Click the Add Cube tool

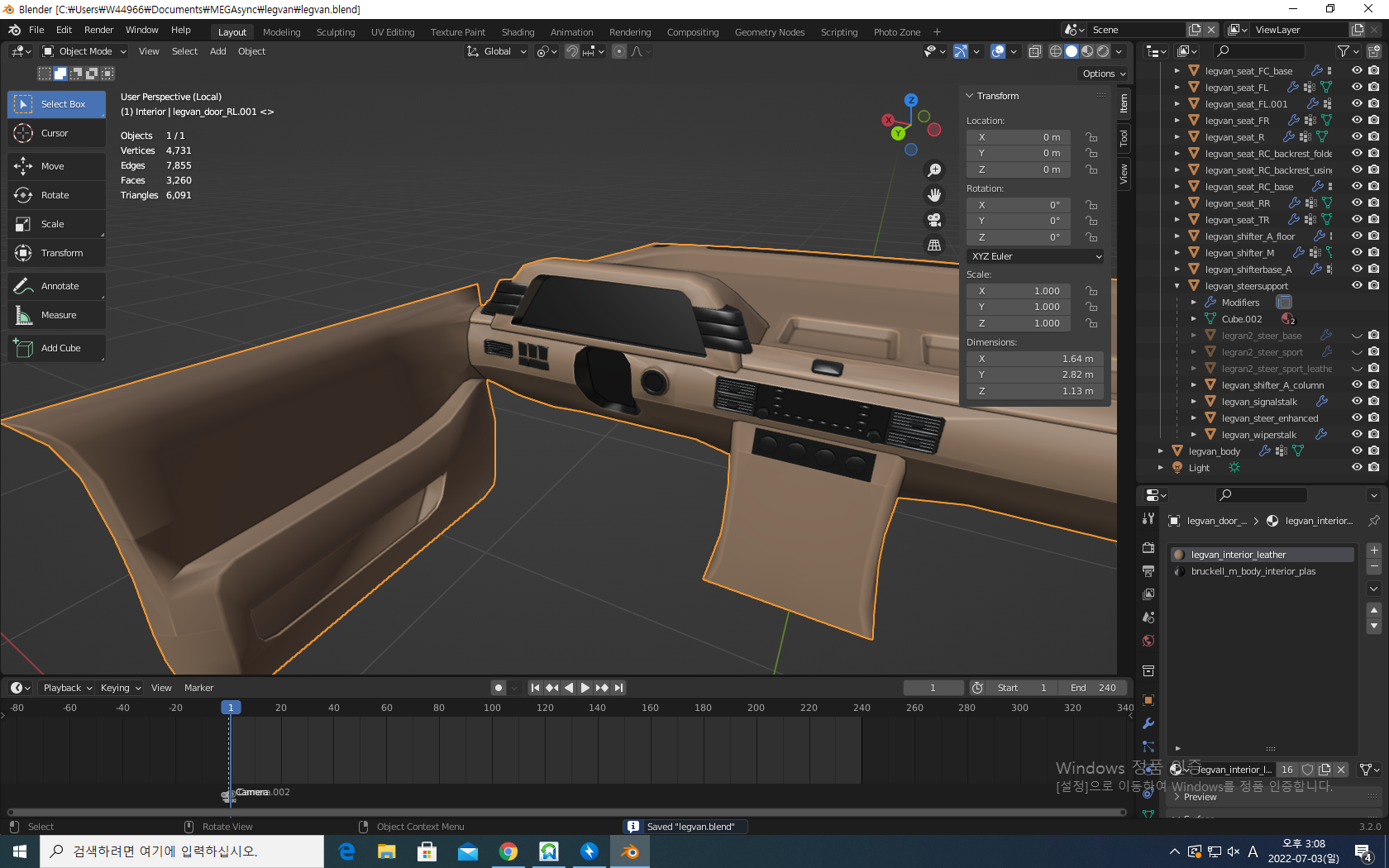[x=60, y=348]
